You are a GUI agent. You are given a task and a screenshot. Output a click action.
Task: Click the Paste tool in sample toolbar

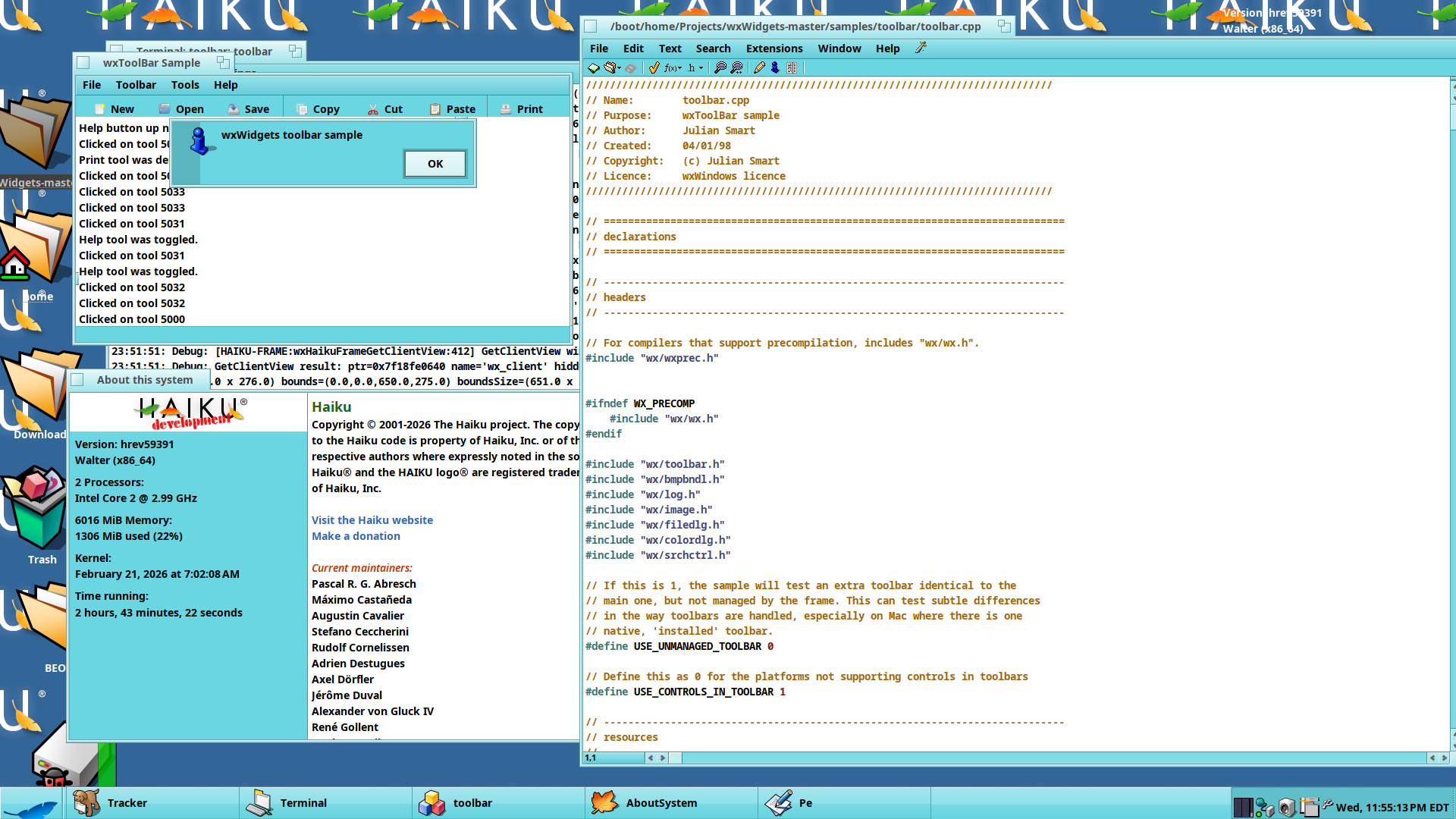tap(453, 109)
